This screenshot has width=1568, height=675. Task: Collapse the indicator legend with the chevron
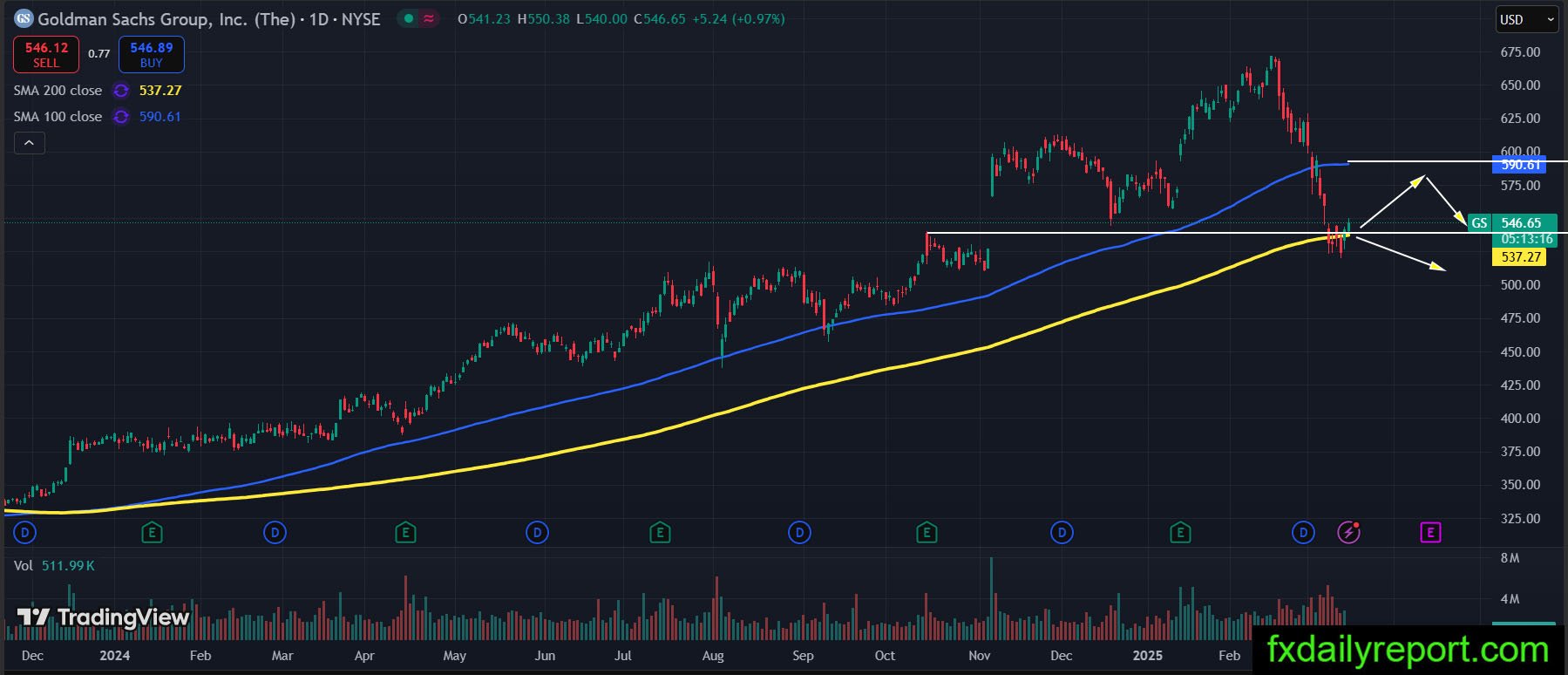click(29, 143)
